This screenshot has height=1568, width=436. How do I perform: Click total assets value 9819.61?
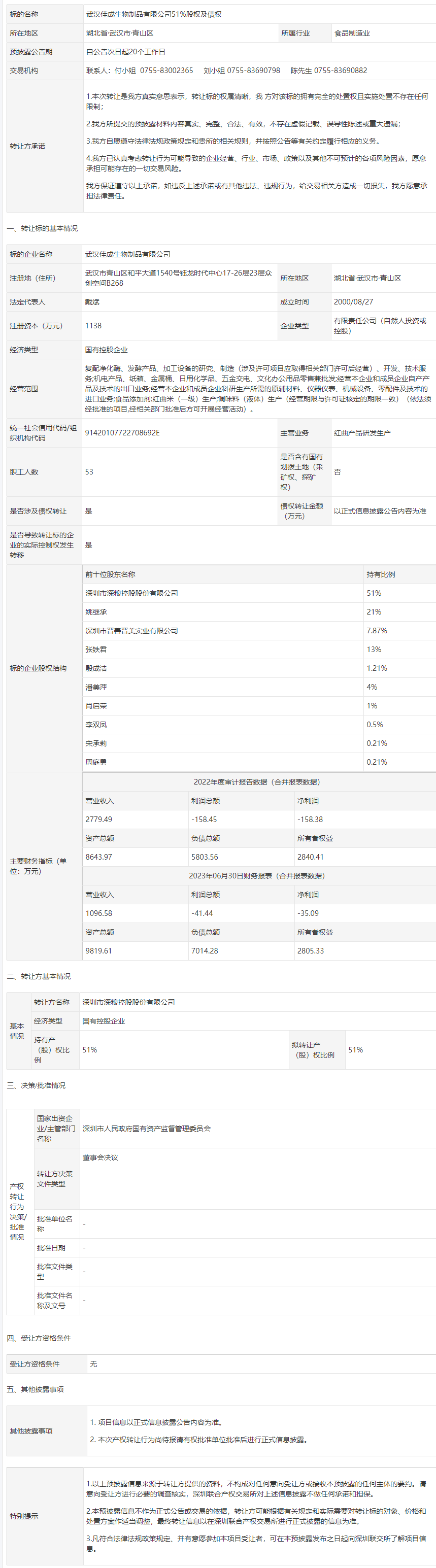pyautogui.click(x=98, y=951)
